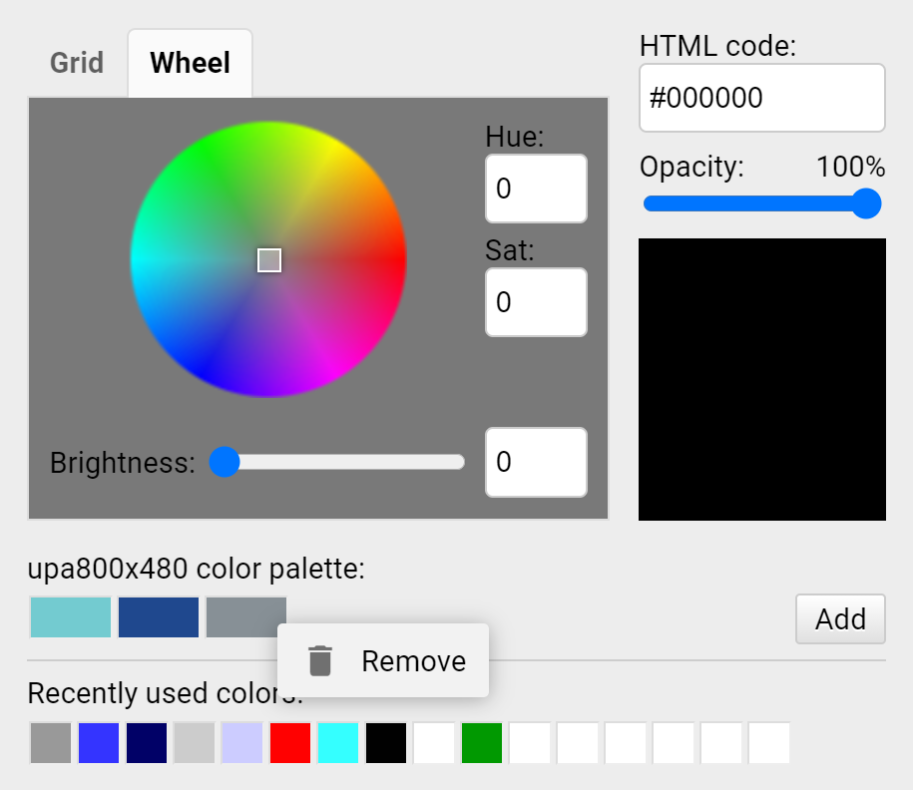The width and height of the screenshot is (913, 790).
Task: Choose the cyan recently used color
Action: click(x=338, y=743)
